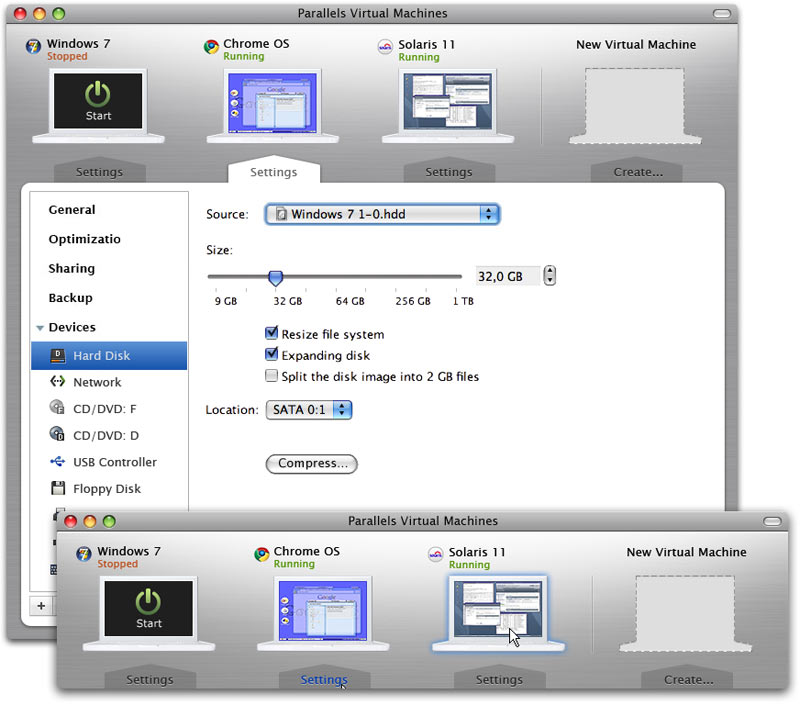Open the Network device settings

pos(97,382)
